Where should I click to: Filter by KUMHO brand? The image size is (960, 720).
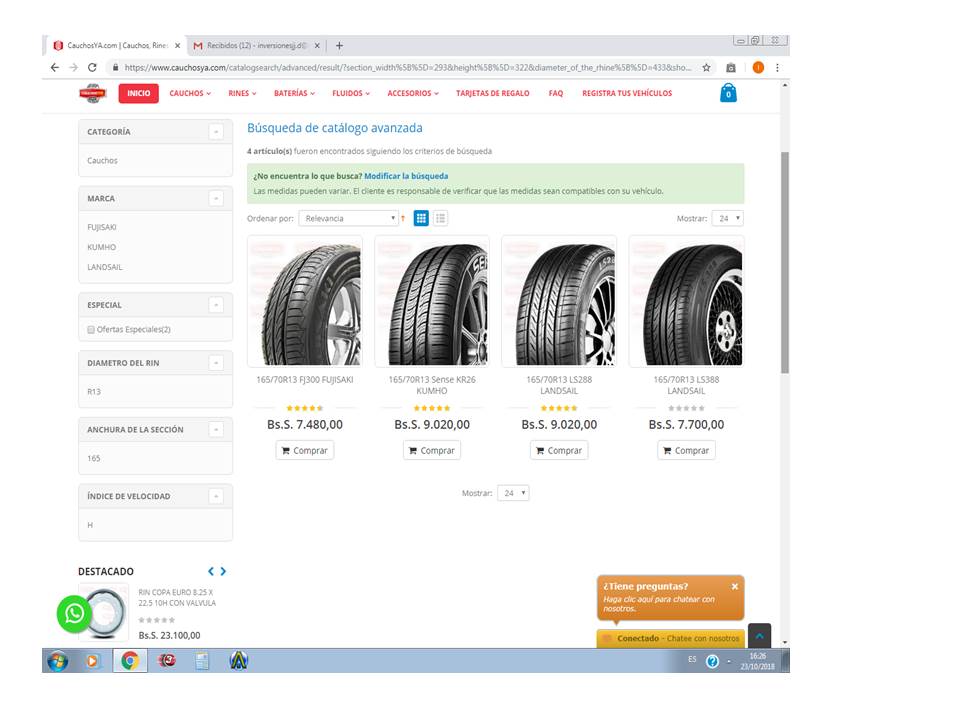pyautogui.click(x=102, y=247)
